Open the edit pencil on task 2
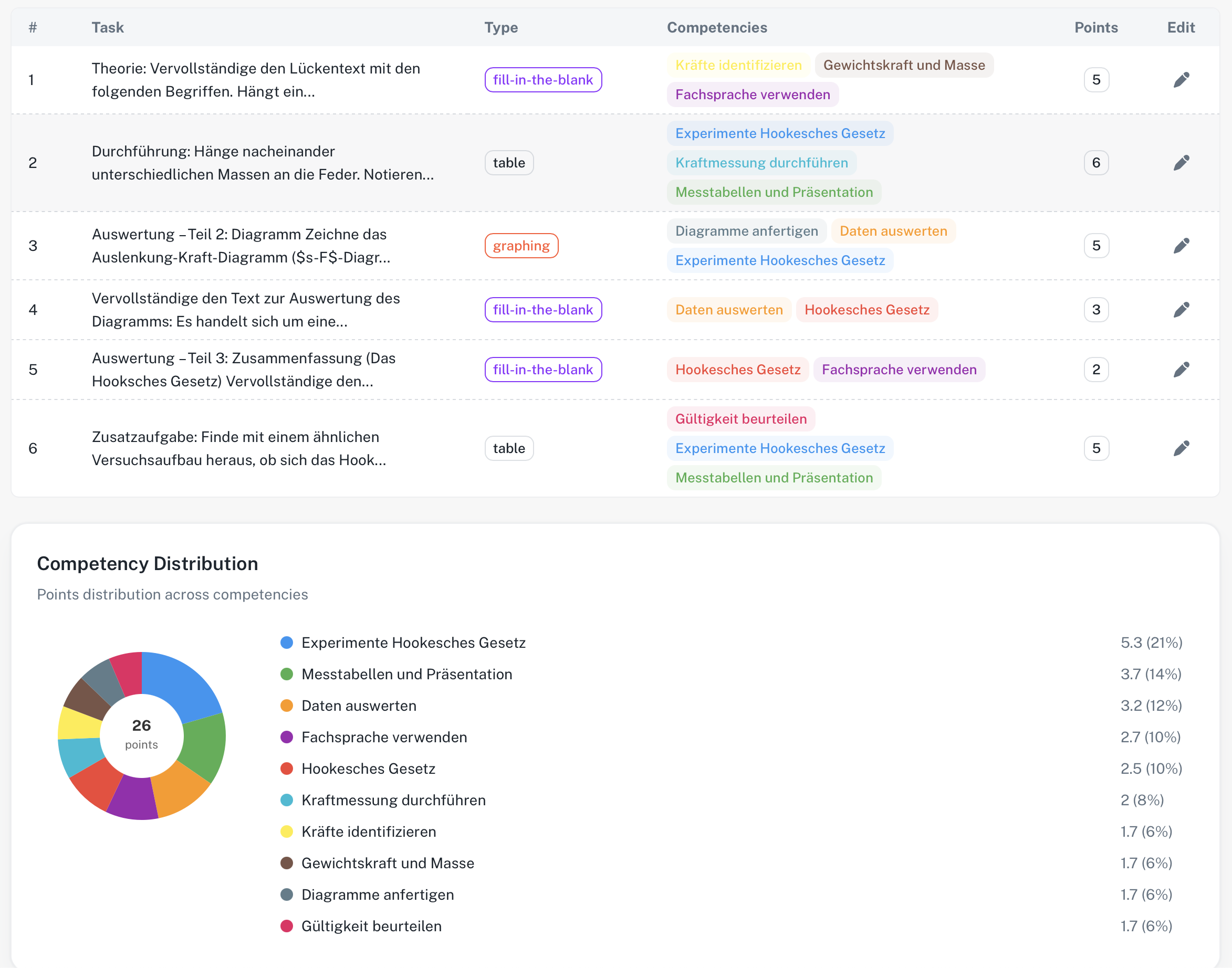The width and height of the screenshot is (1232, 968). coord(1181,163)
